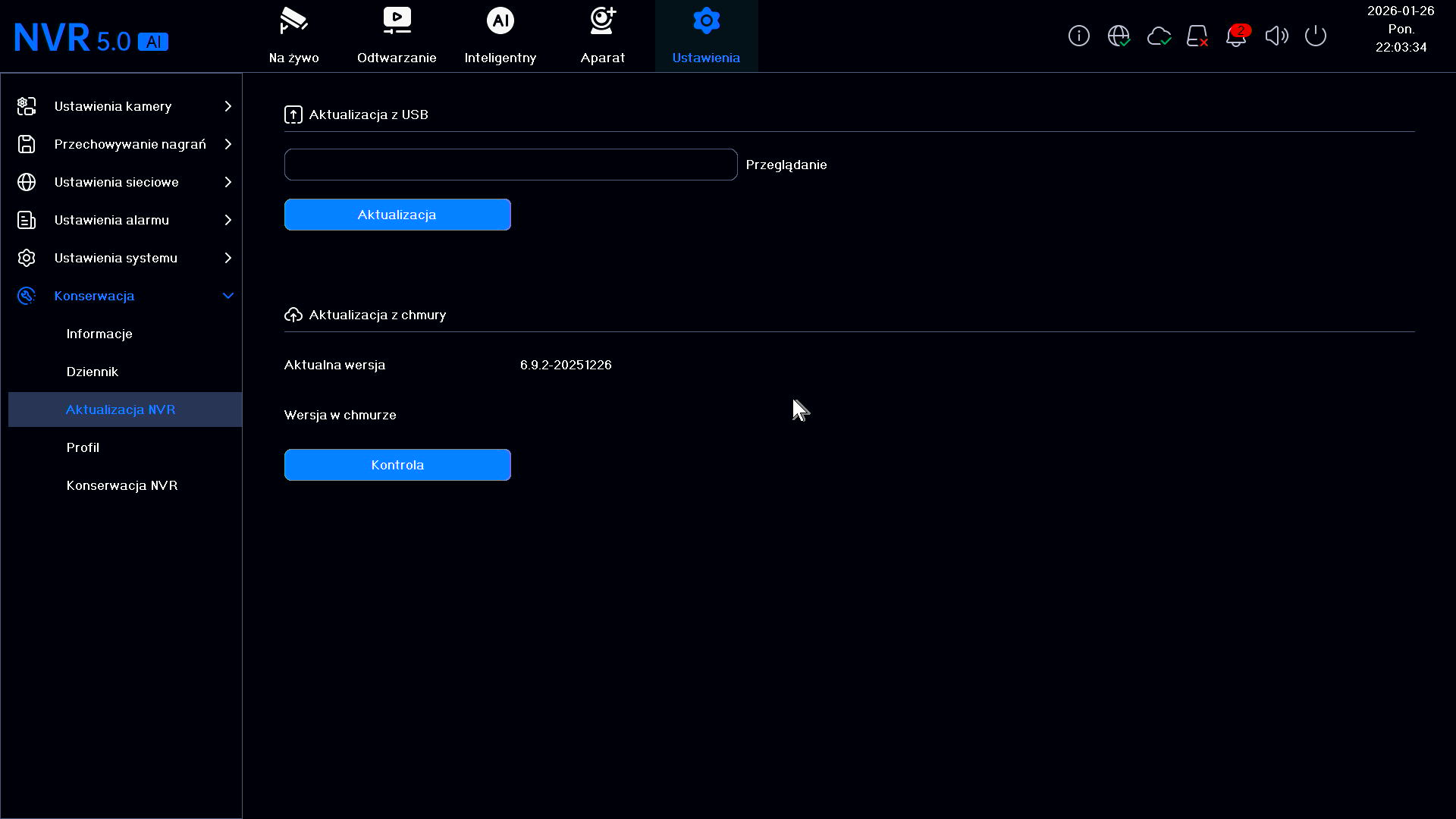Viewport: 1456px width, 819px height.
Task: Click the version value 6.9.2-20251226
Action: 566,365
